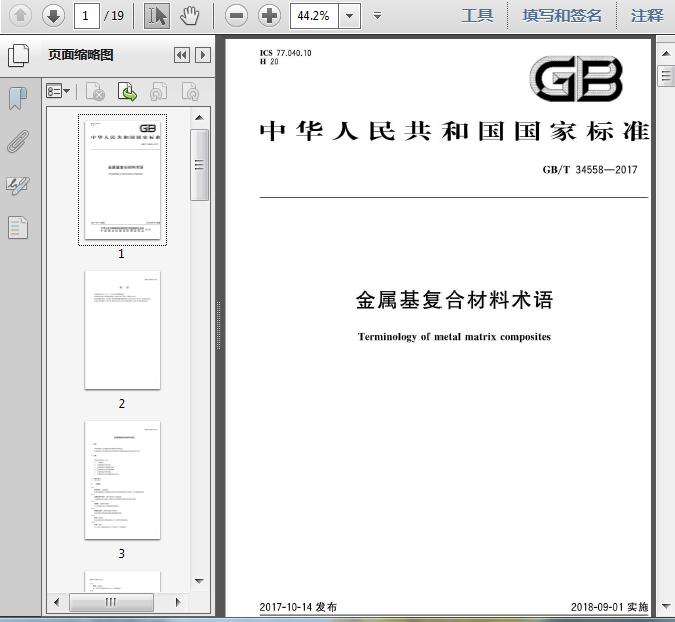The image size is (675, 622).
Task: Click the thumbnail panel vertical scroll thumb
Action: [x=199, y=165]
